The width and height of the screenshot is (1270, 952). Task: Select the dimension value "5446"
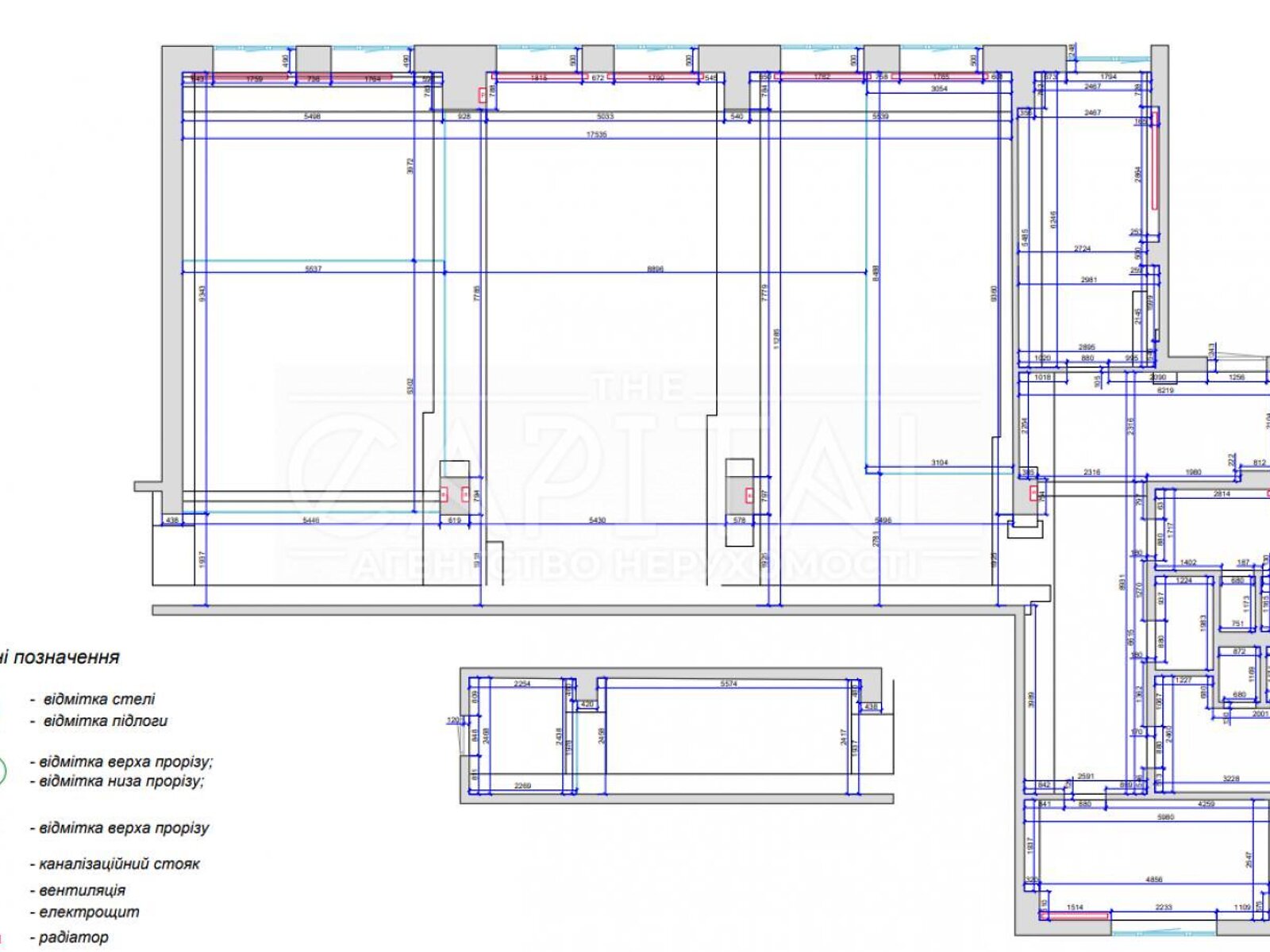click(x=311, y=521)
